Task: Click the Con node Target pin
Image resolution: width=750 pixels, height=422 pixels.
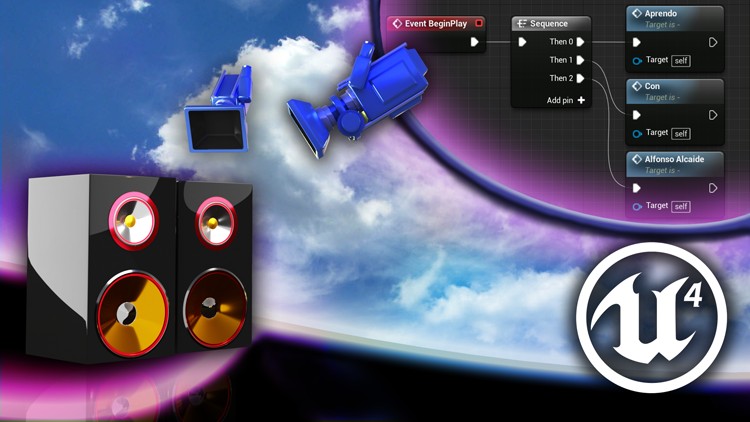Action: point(637,133)
